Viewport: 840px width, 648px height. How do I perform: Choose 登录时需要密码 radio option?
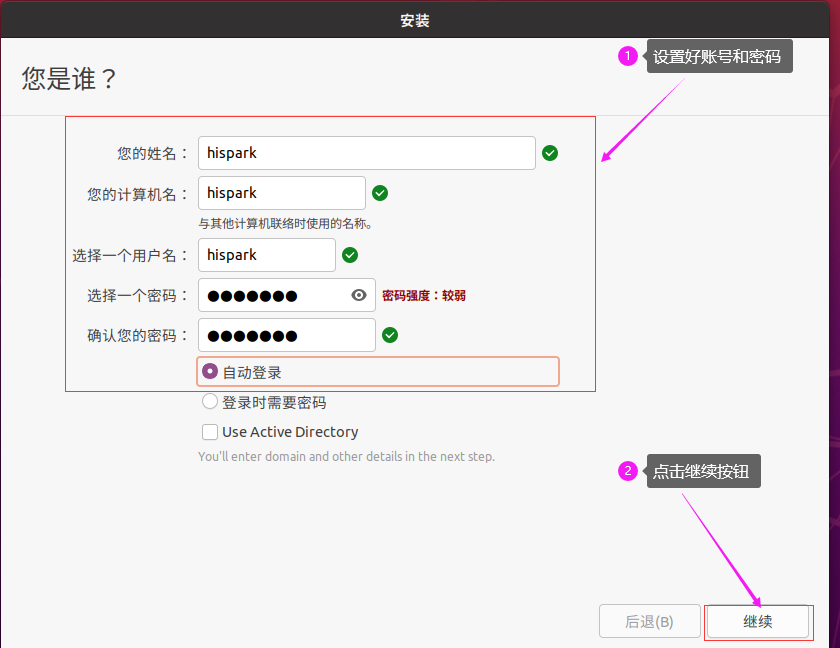[x=210, y=402]
